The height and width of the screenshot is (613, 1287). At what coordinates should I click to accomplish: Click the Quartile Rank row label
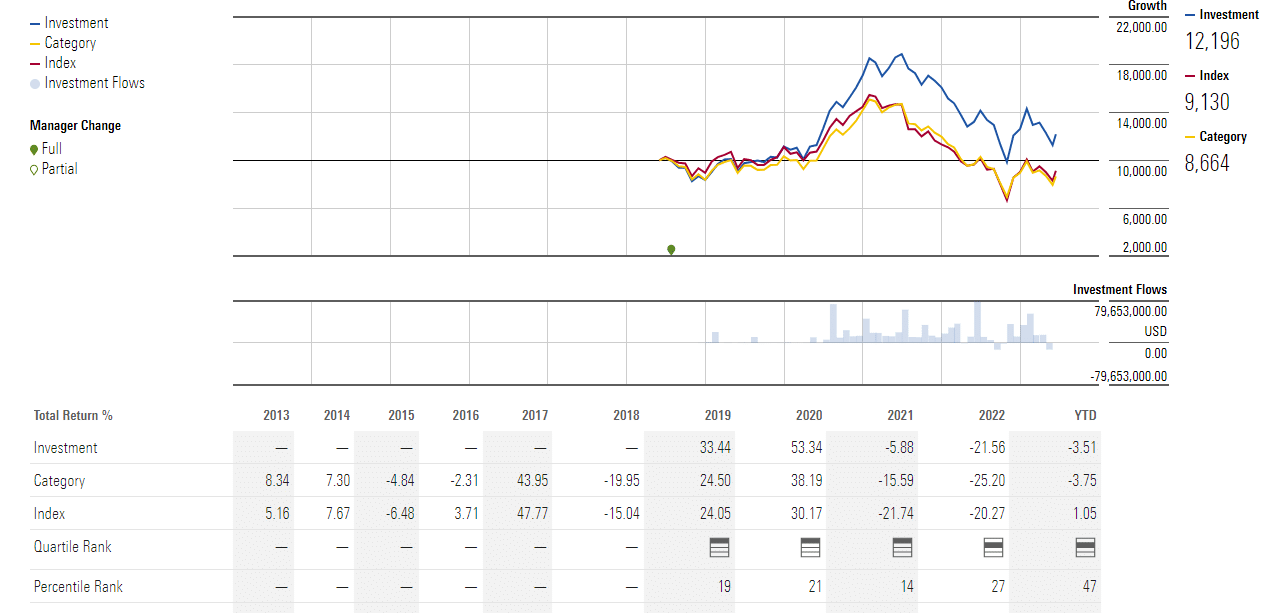click(x=72, y=547)
